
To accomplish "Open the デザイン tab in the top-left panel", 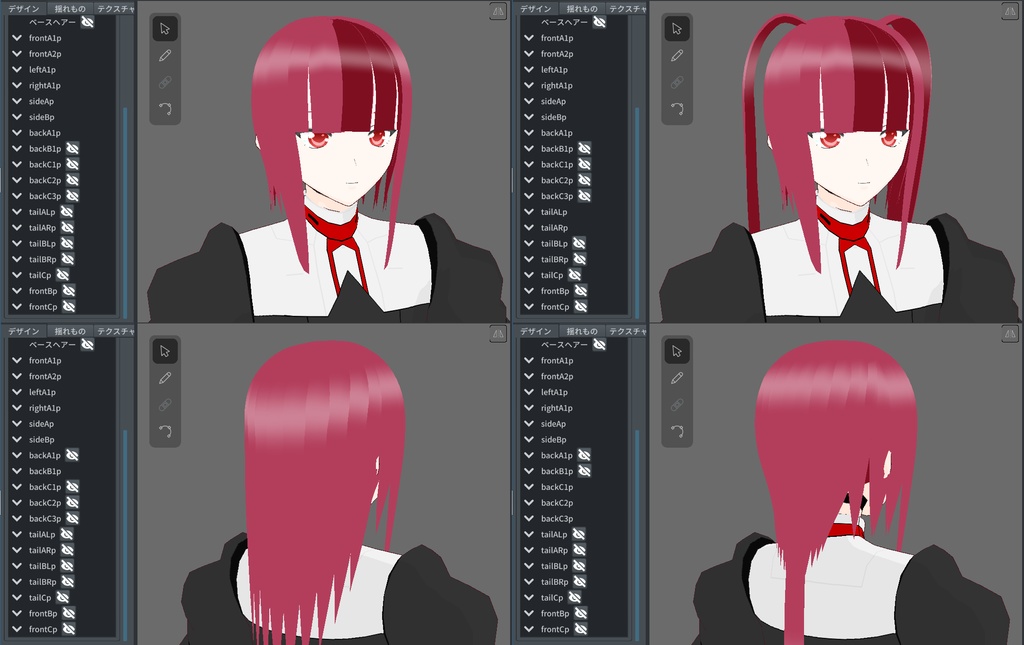I will pos(24,8).
